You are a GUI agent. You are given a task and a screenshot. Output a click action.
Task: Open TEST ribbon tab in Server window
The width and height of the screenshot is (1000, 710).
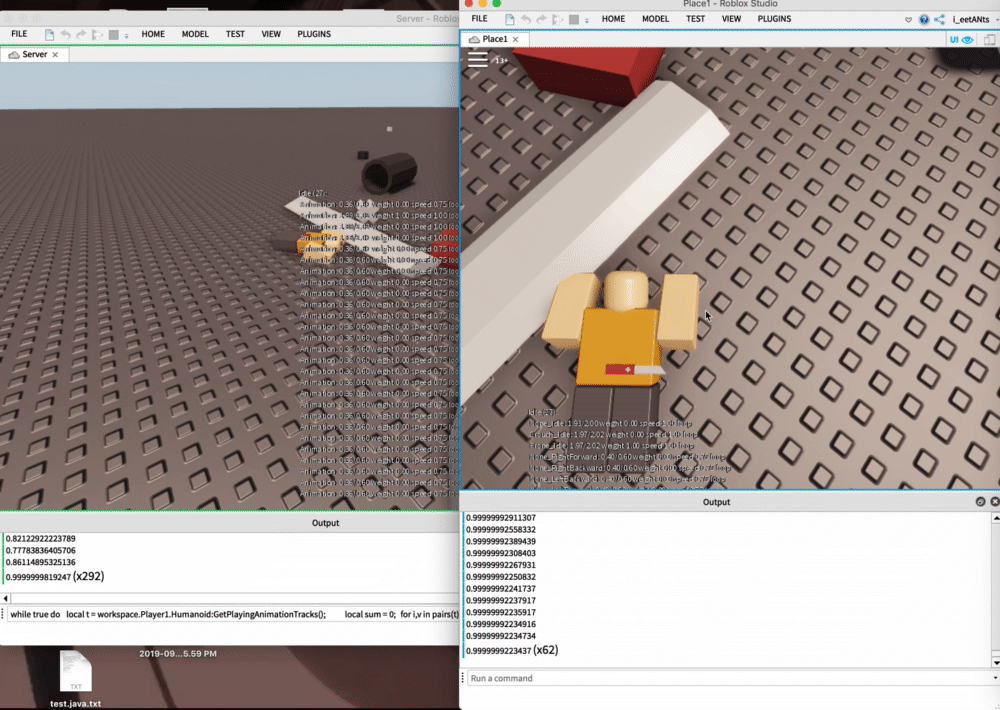[x=235, y=34]
